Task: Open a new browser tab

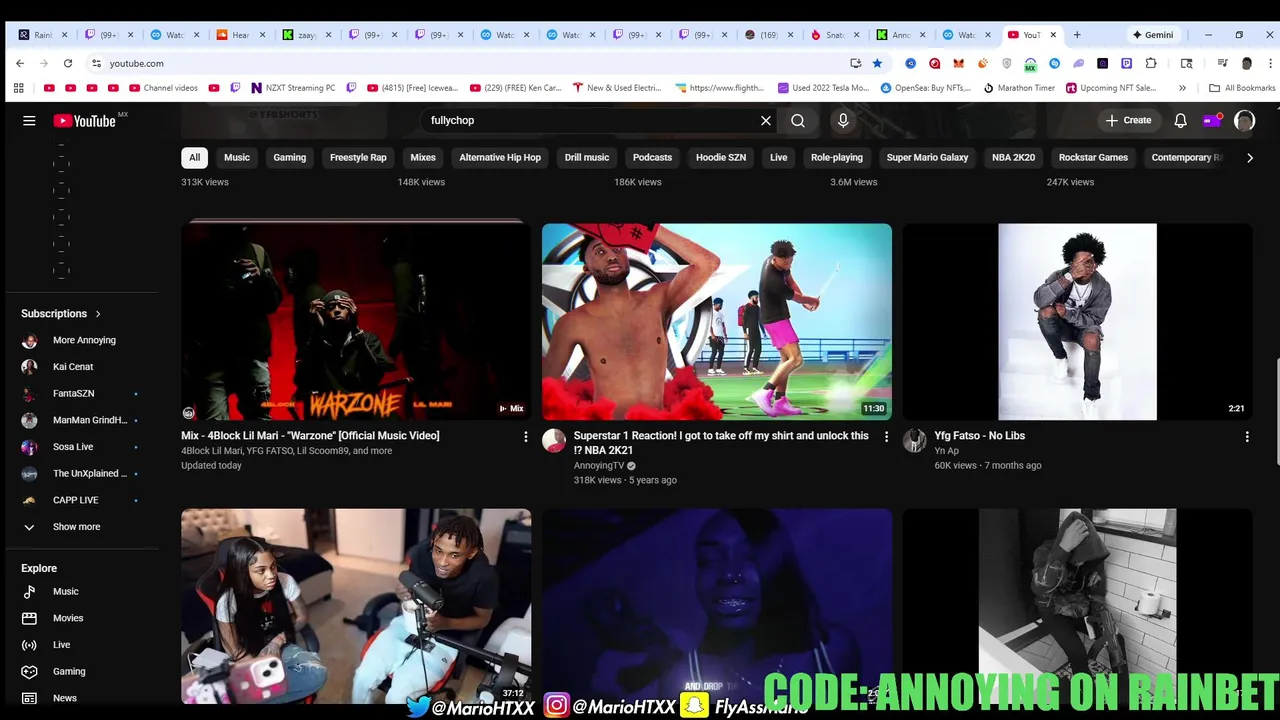Action: [x=1077, y=35]
